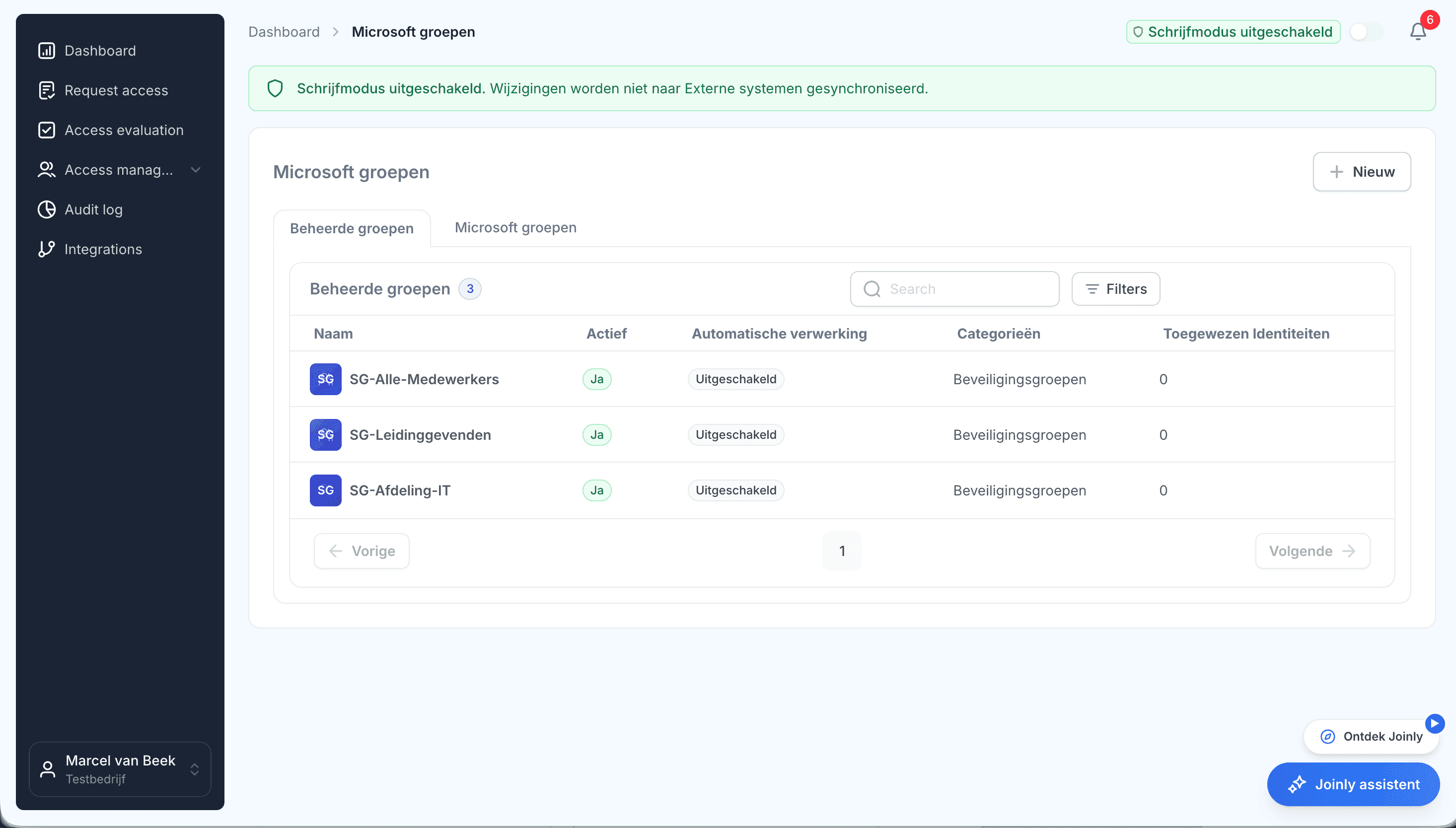The height and width of the screenshot is (828, 1456).
Task: Expand the Access management chevron
Action: [196, 170]
